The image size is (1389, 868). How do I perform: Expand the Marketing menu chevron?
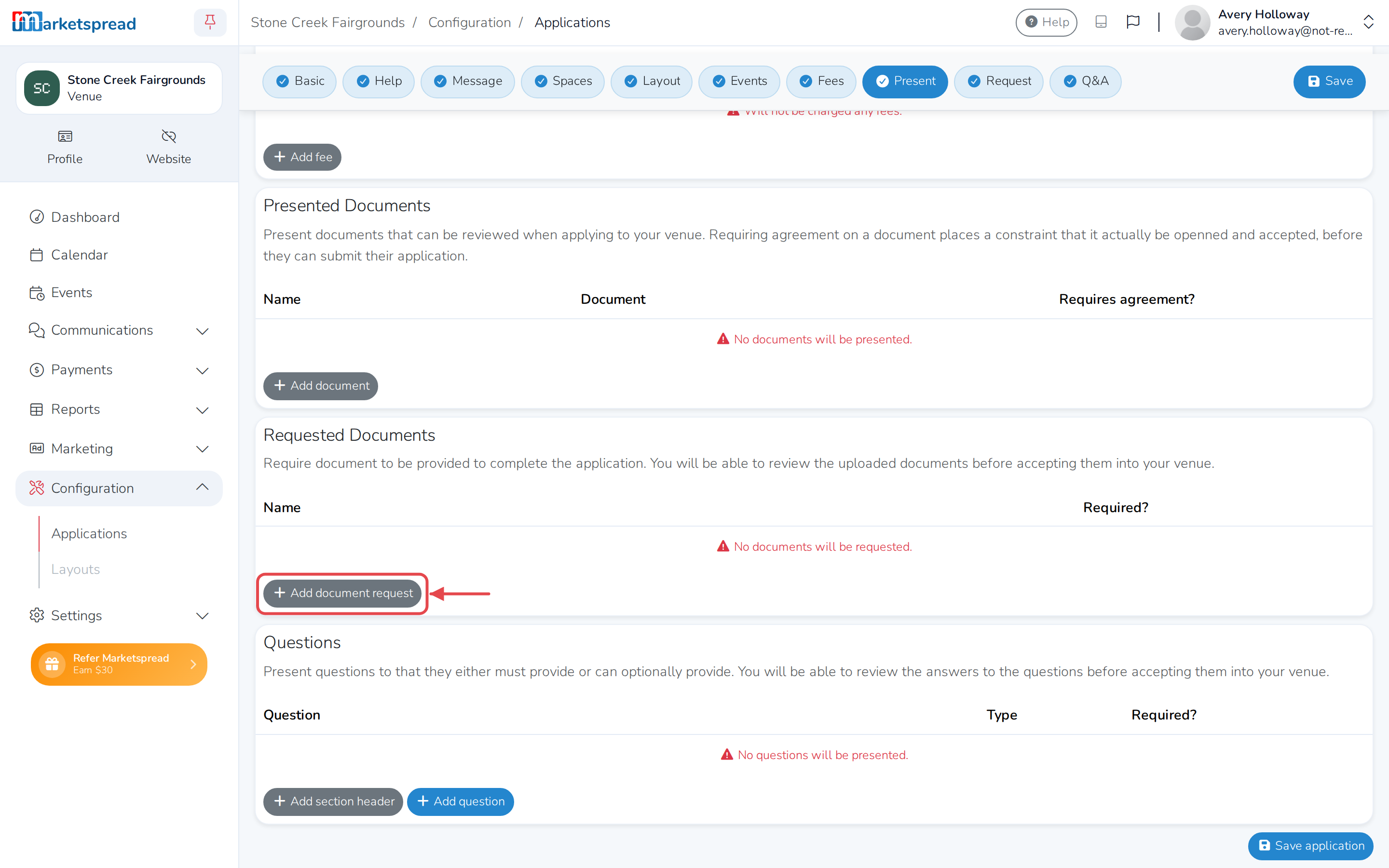[x=202, y=449]
